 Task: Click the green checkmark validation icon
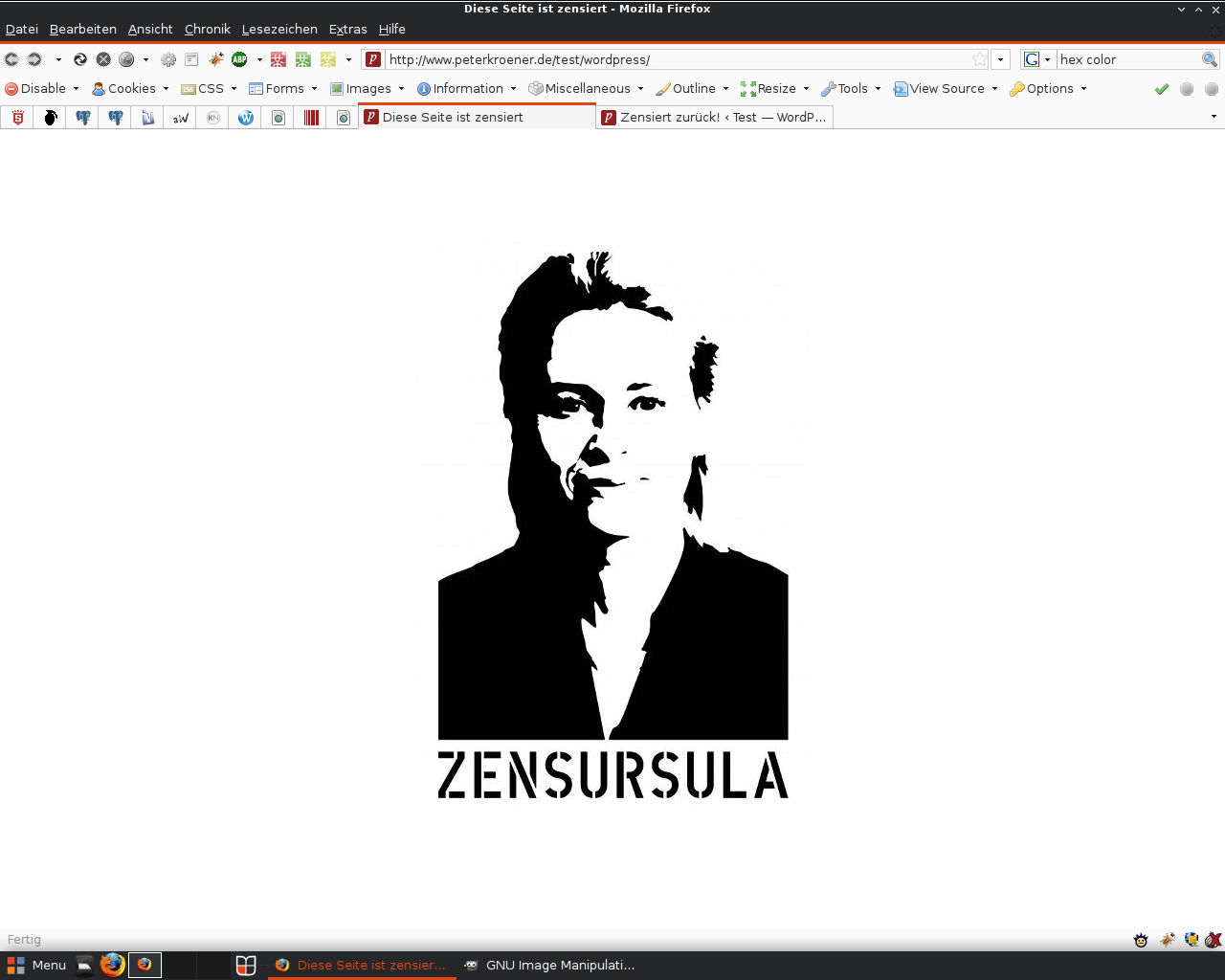point(1162,89)
